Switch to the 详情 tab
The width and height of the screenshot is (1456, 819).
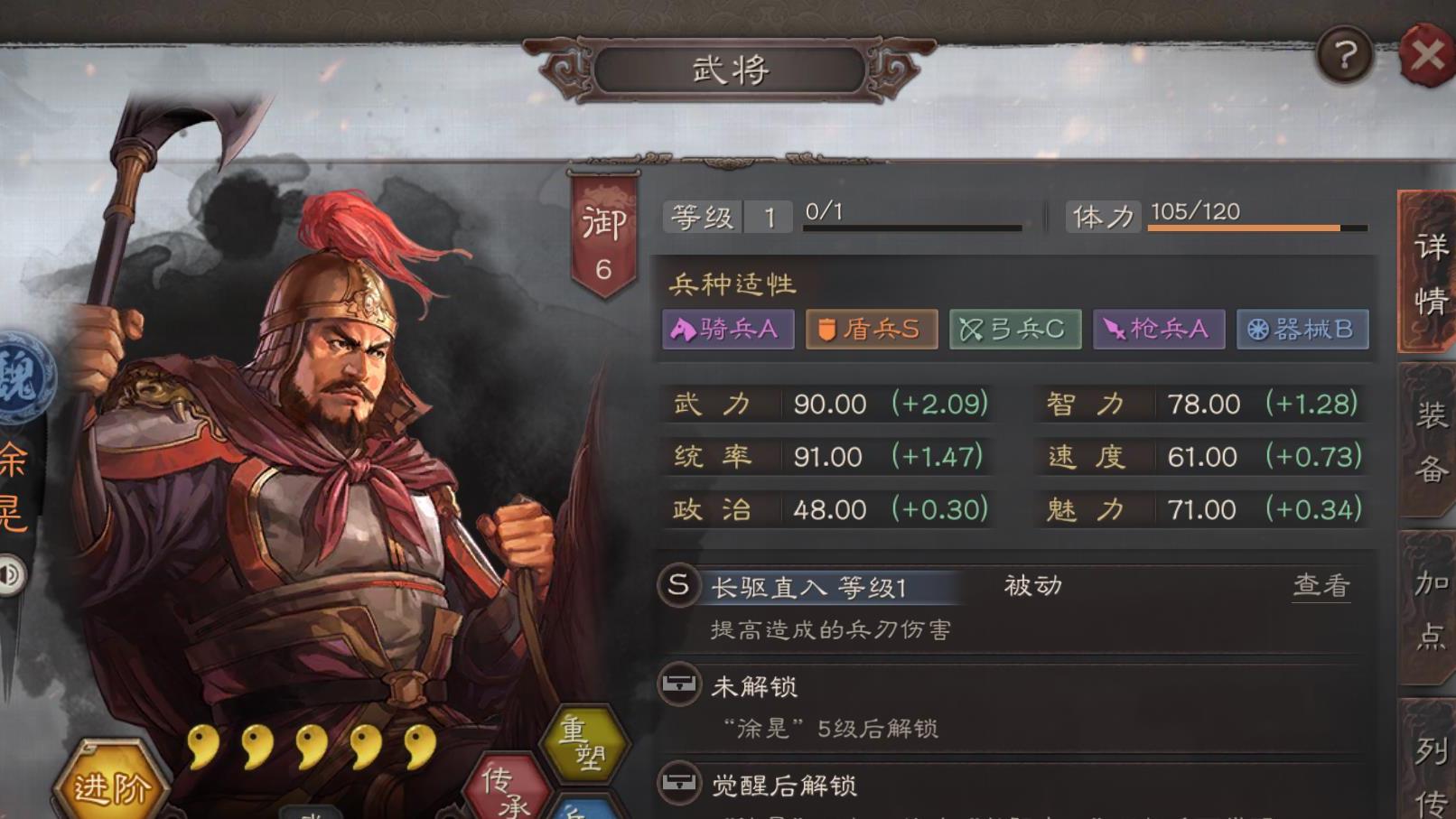pos(1430,272)
